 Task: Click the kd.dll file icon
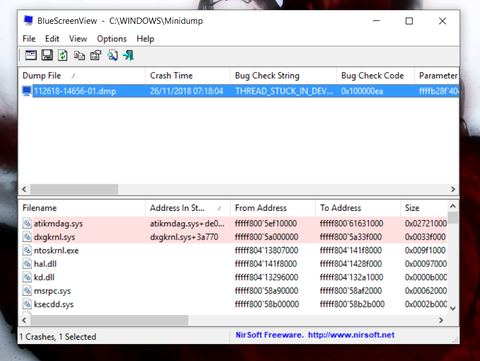(27, 277)
